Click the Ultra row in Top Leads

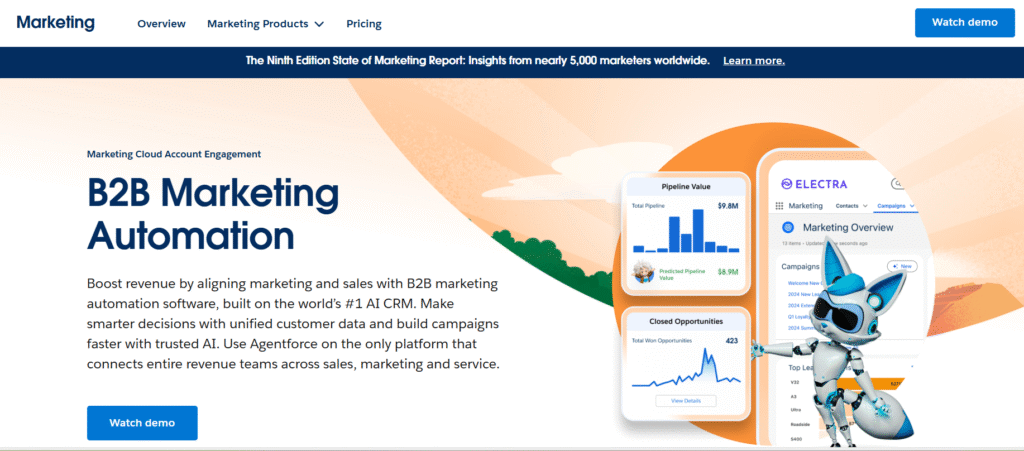pos(794,409)
